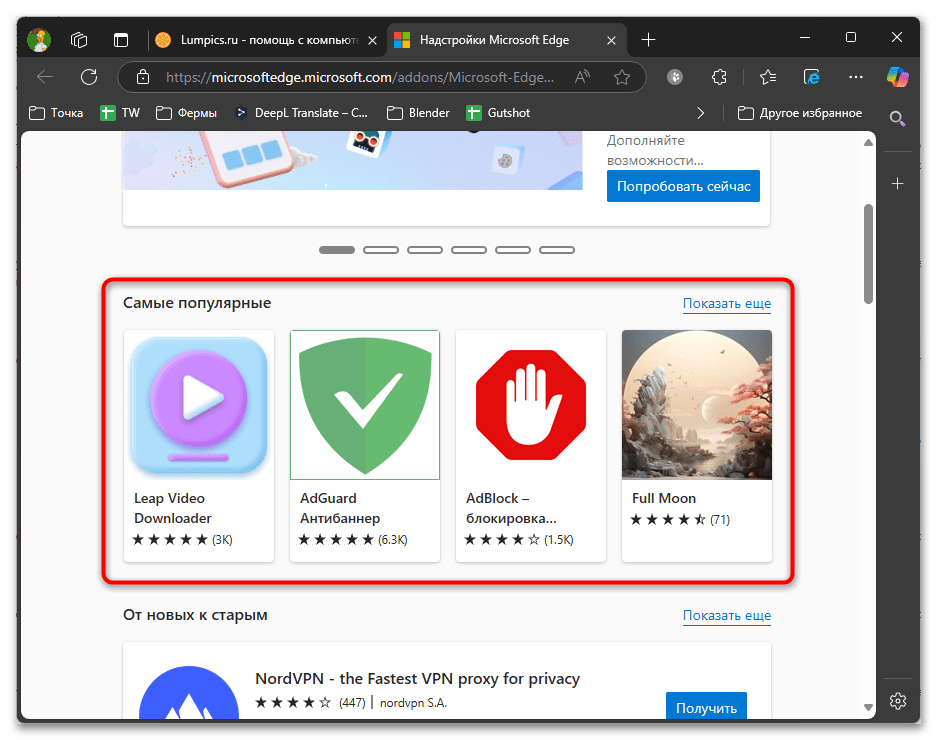Select the fourth carousel indicator
This screenshot has width=937, height=740.
[469, 250]
